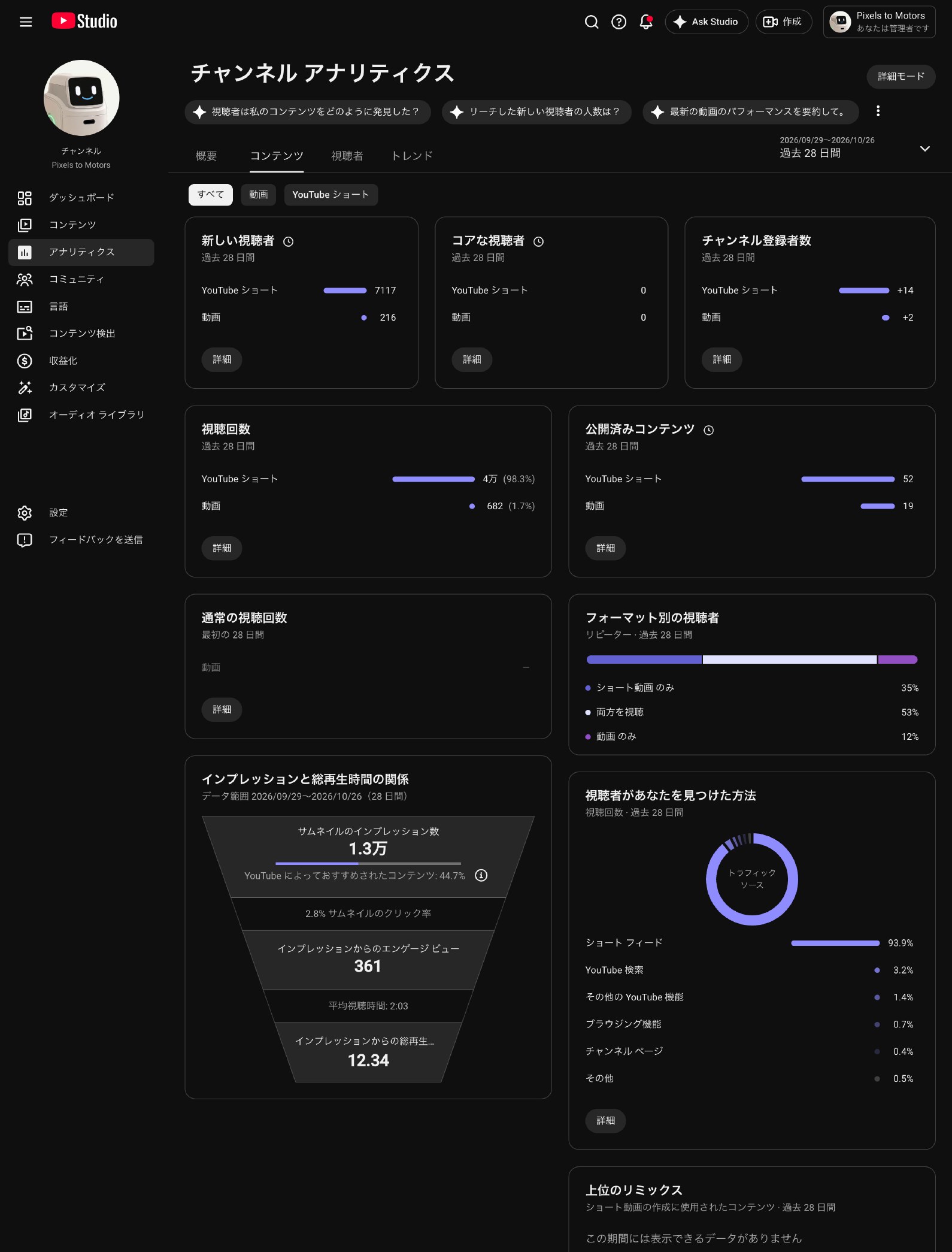
Task: Select the YouTube ショート filter chip
Action: (331, 195)
